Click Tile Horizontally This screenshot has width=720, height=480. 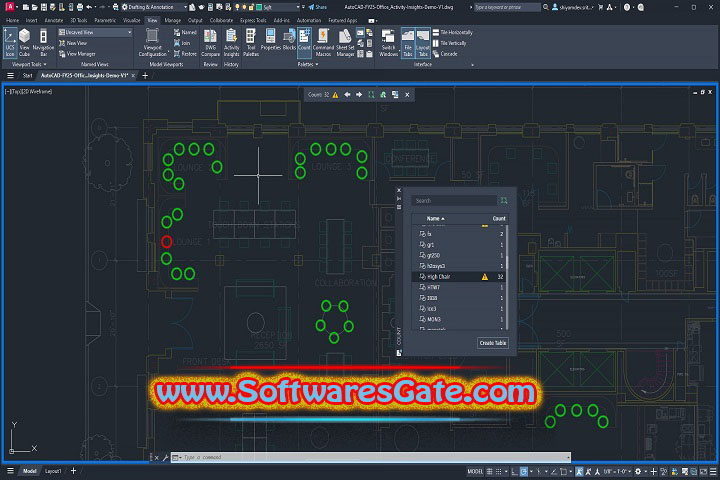(452, 32)
